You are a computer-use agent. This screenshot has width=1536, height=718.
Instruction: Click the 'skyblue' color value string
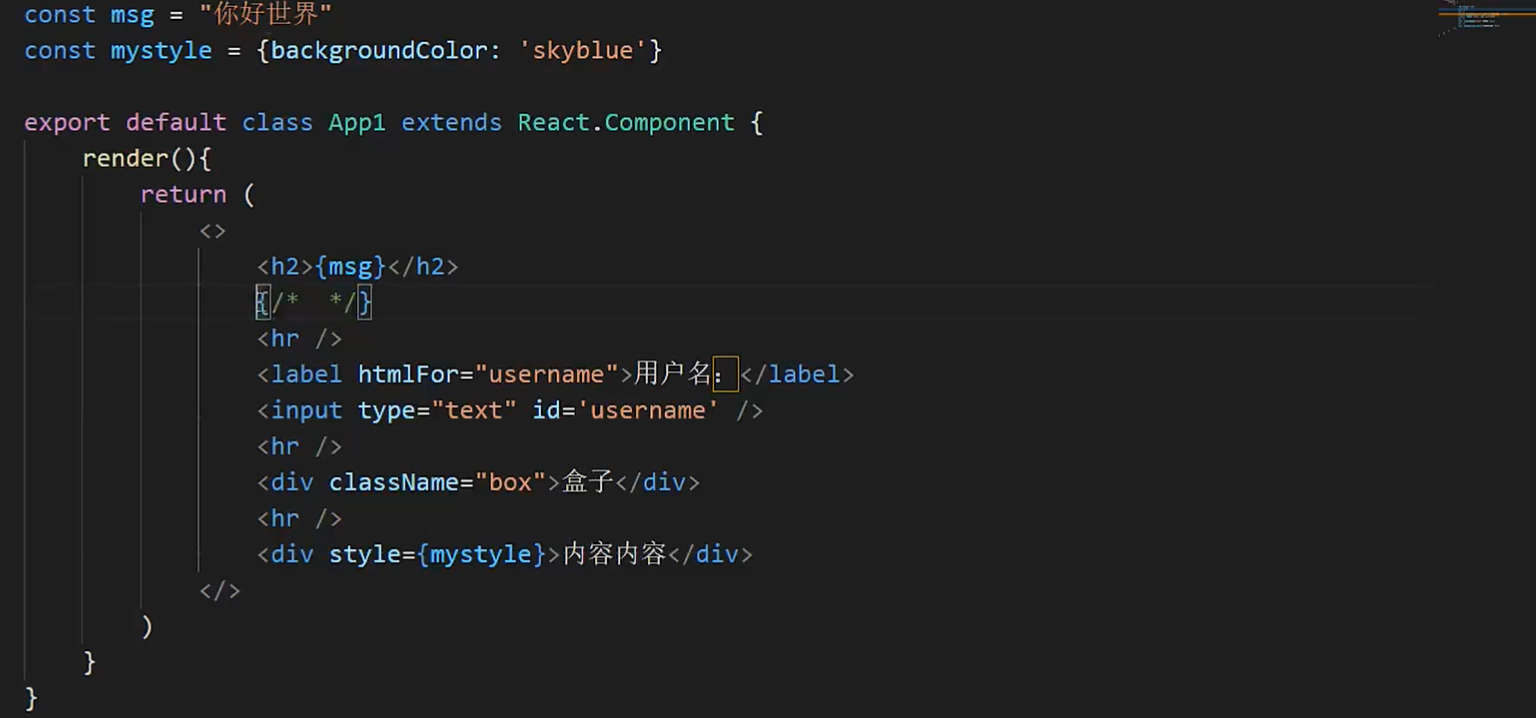click(x=583, y=50)
